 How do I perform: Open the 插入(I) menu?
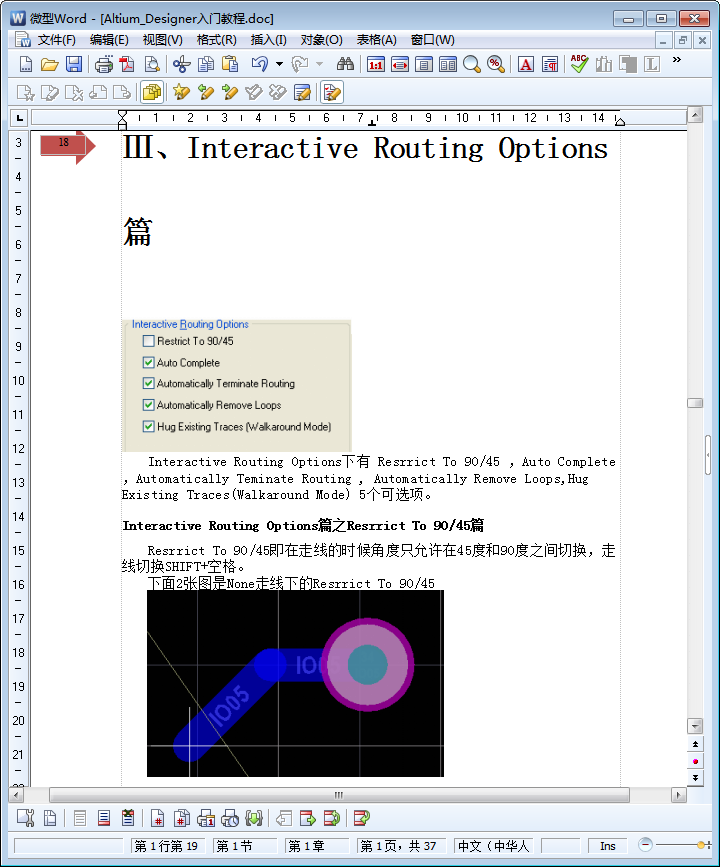[269, 40]
